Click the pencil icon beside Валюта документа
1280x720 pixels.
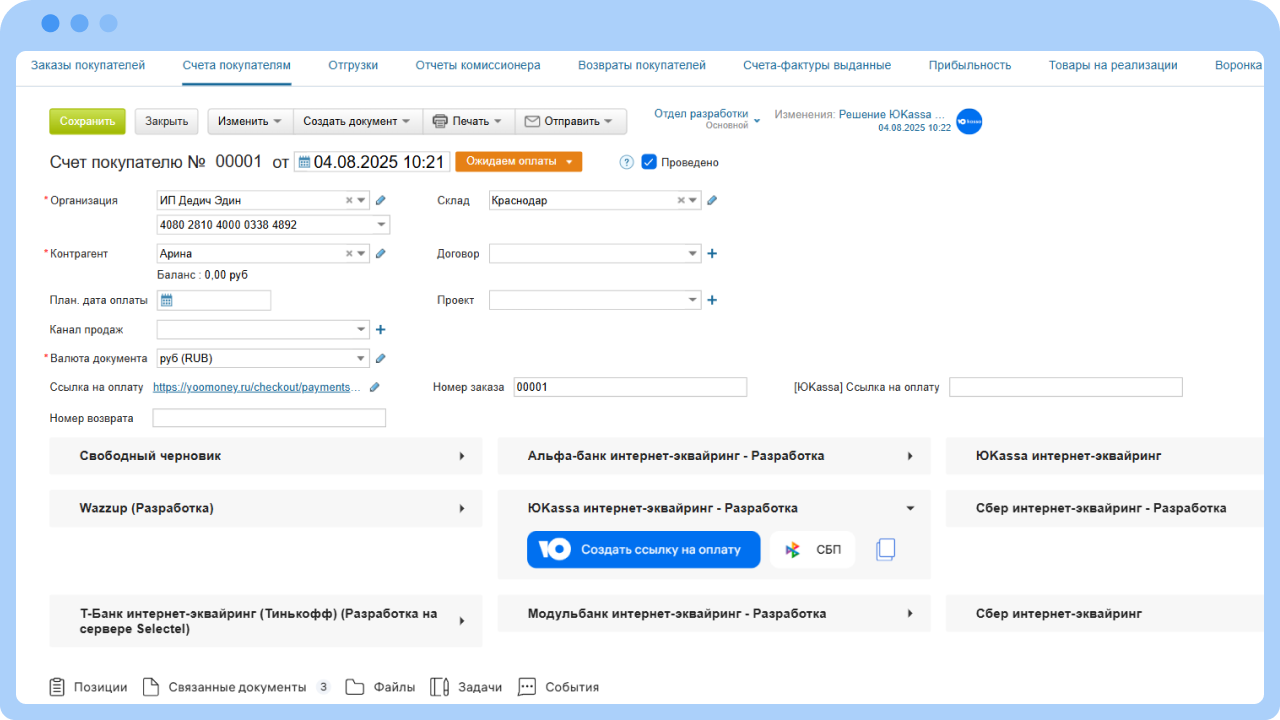pyautogui.click(x=380, y=358)
